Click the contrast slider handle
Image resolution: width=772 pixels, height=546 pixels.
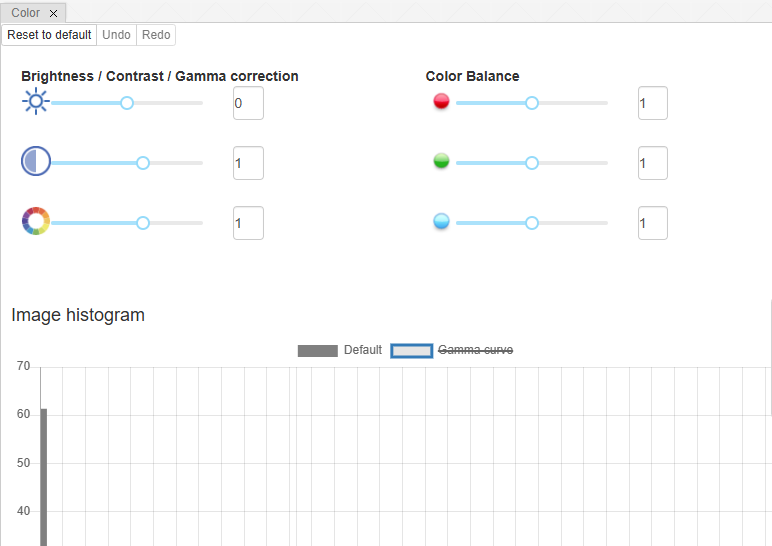[x=143, y=163]
